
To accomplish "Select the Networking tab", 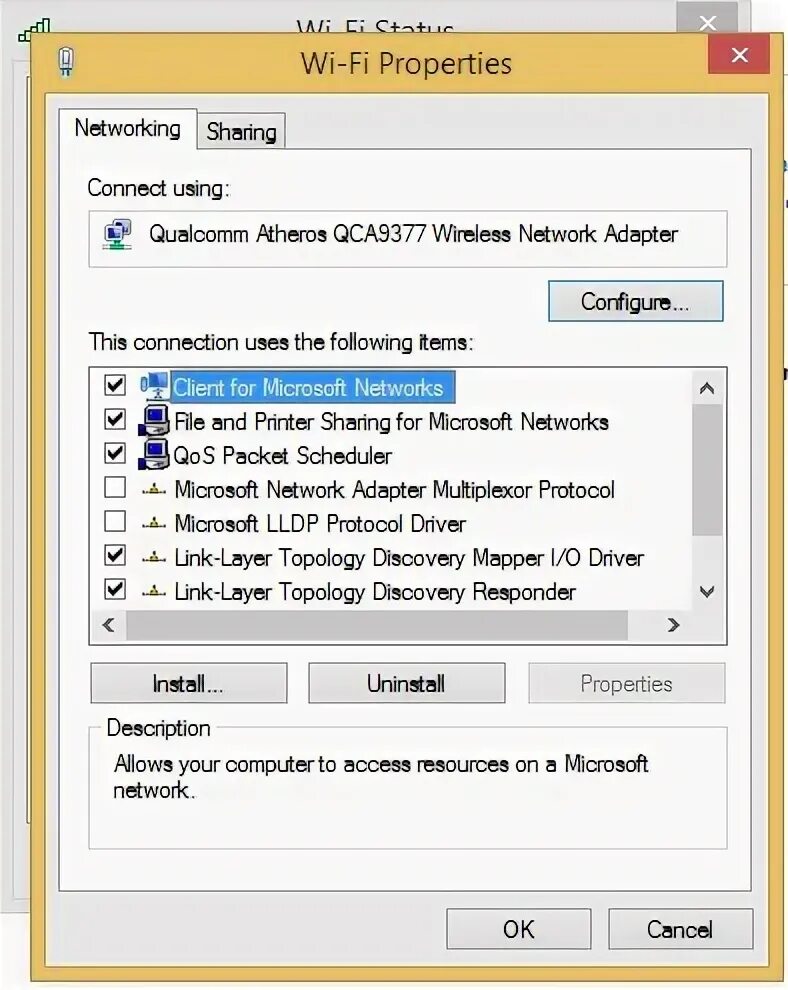I will (128, 128).
